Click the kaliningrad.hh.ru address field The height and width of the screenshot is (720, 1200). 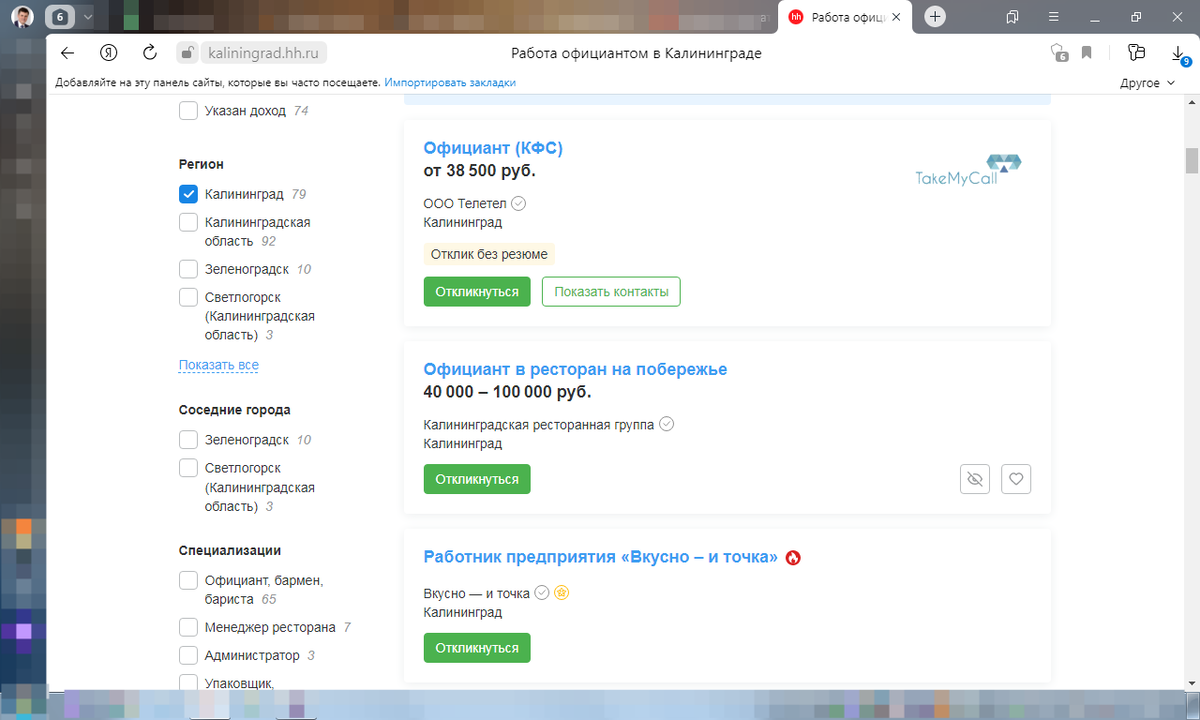(264, 53)
